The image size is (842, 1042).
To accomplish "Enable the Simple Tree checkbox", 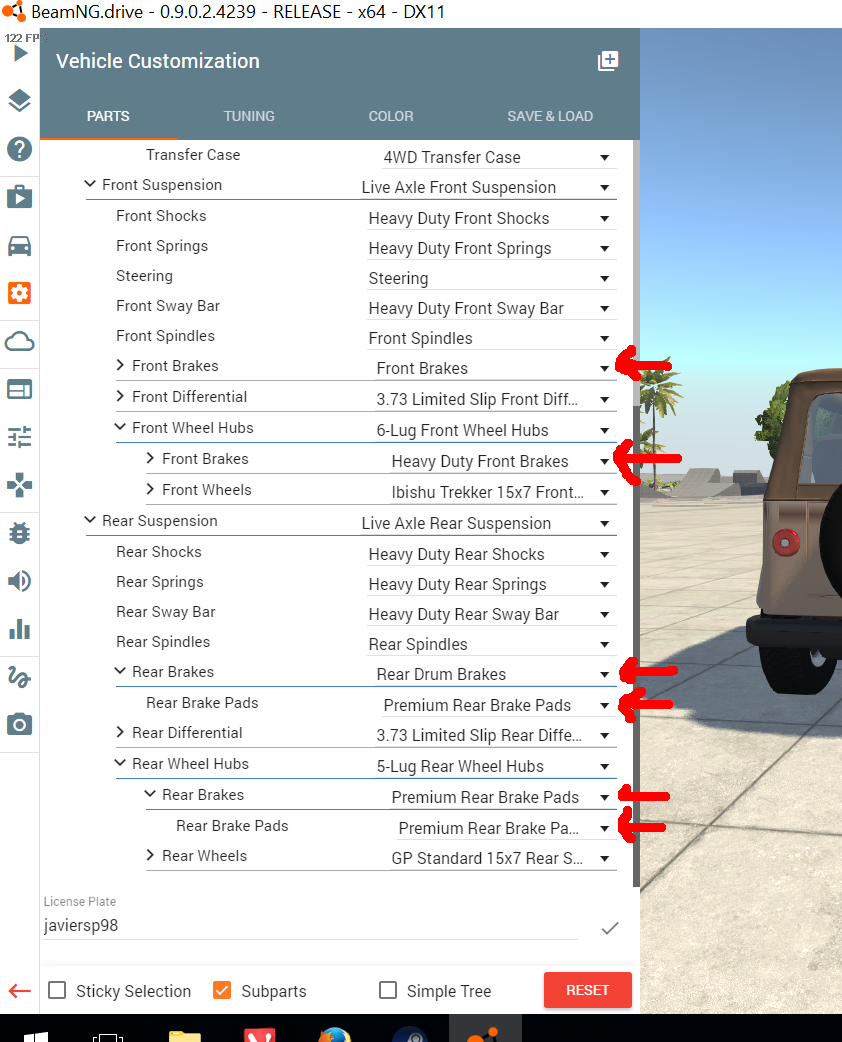I will pyautogui.click(x=387, y=990).
